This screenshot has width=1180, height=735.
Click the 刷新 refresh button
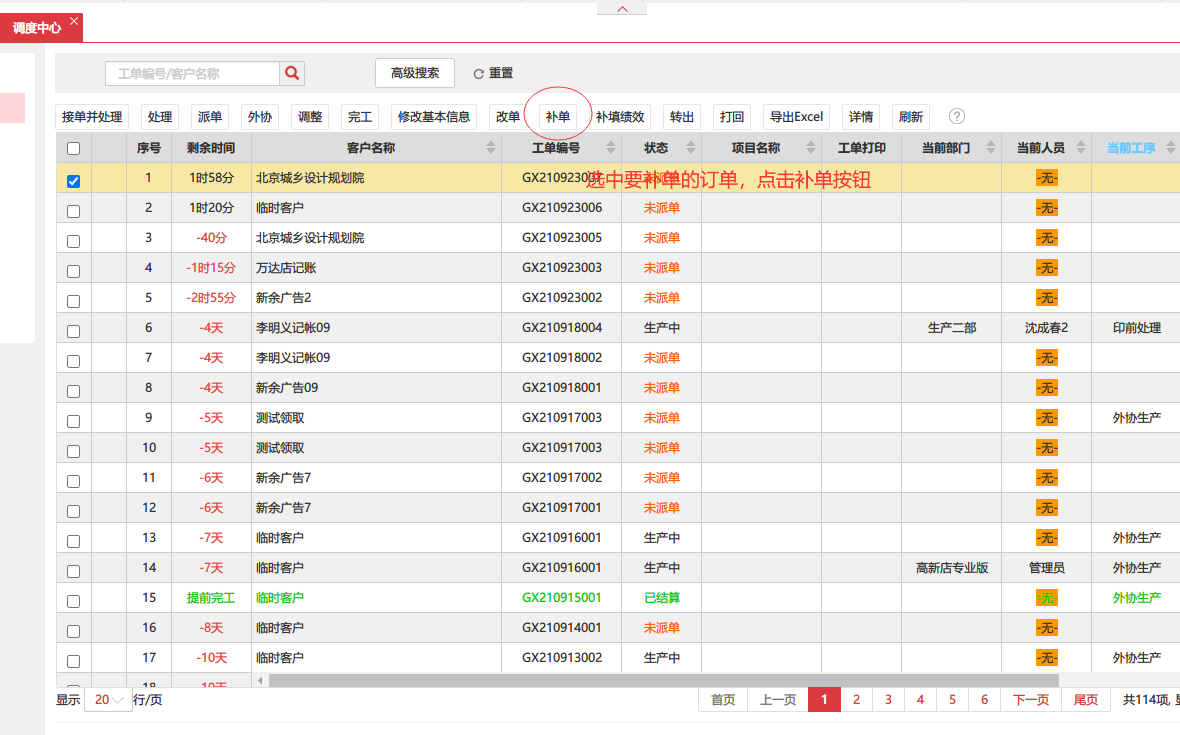tap(911, 117)
